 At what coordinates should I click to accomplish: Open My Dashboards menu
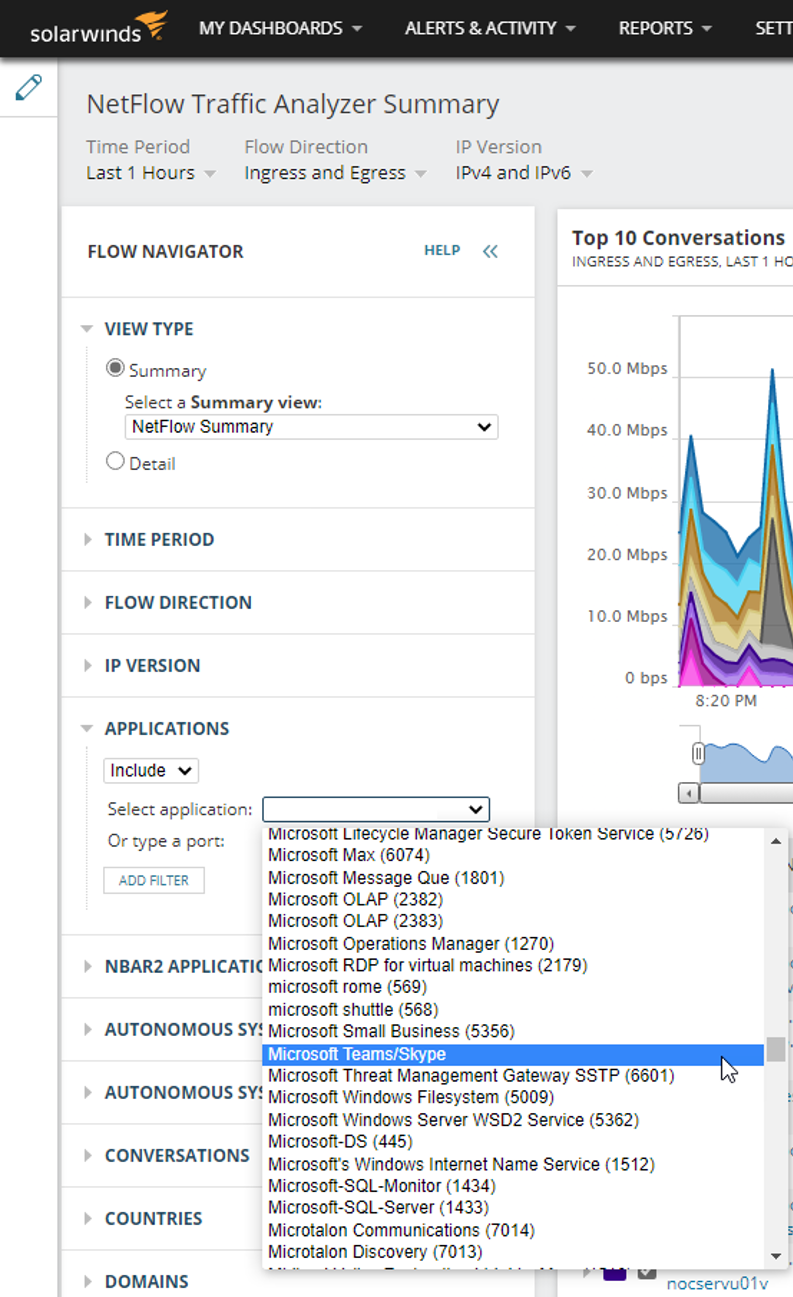click(x=280, y=28)
